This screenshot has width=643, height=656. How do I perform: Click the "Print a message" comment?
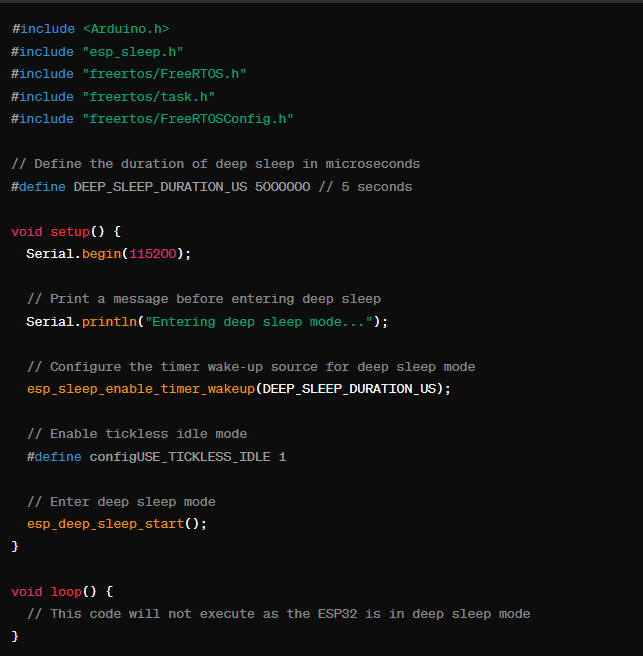203,299
